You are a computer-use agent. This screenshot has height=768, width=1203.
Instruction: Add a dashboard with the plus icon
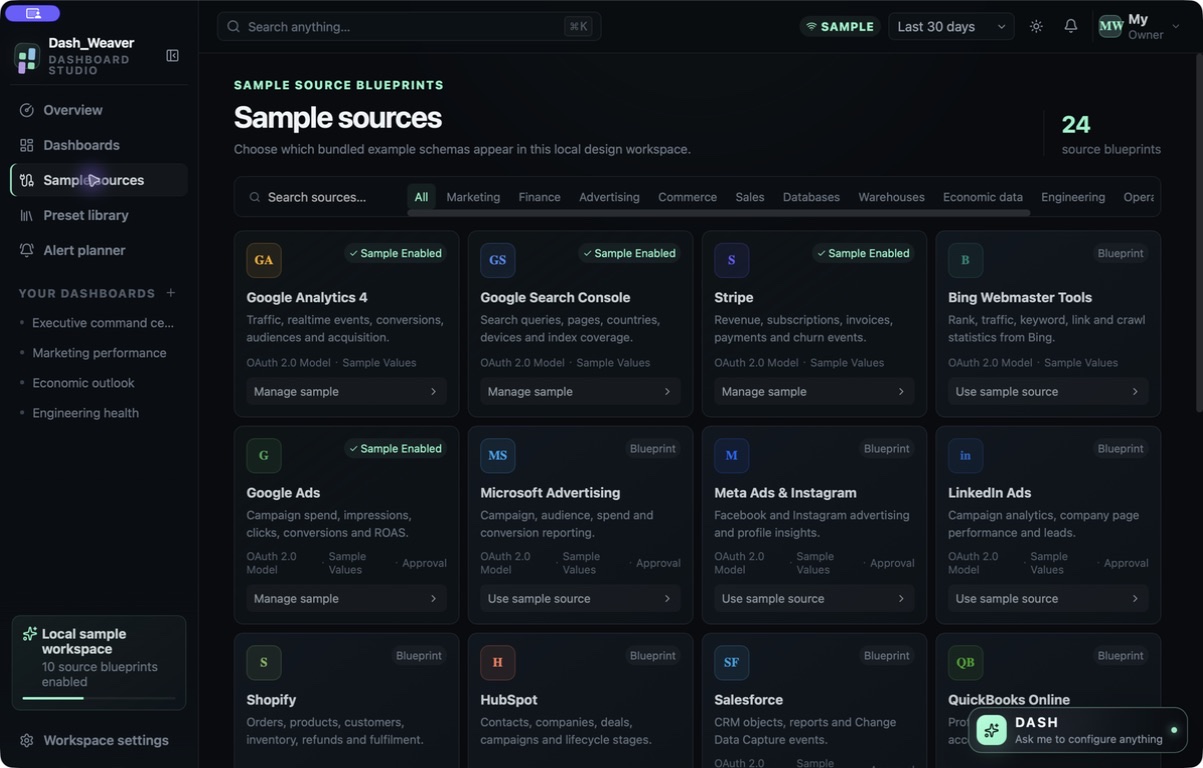click(x=171, y=293)
